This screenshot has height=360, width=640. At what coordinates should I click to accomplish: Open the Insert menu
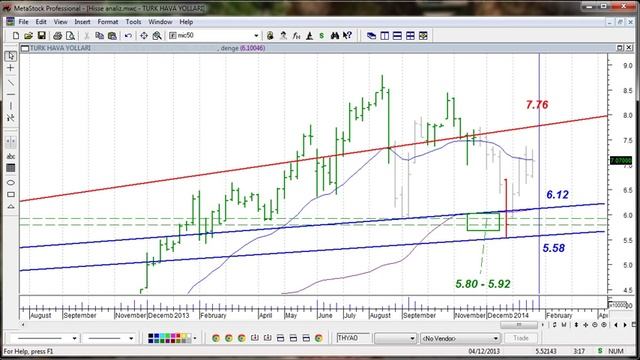pos(82,22)
